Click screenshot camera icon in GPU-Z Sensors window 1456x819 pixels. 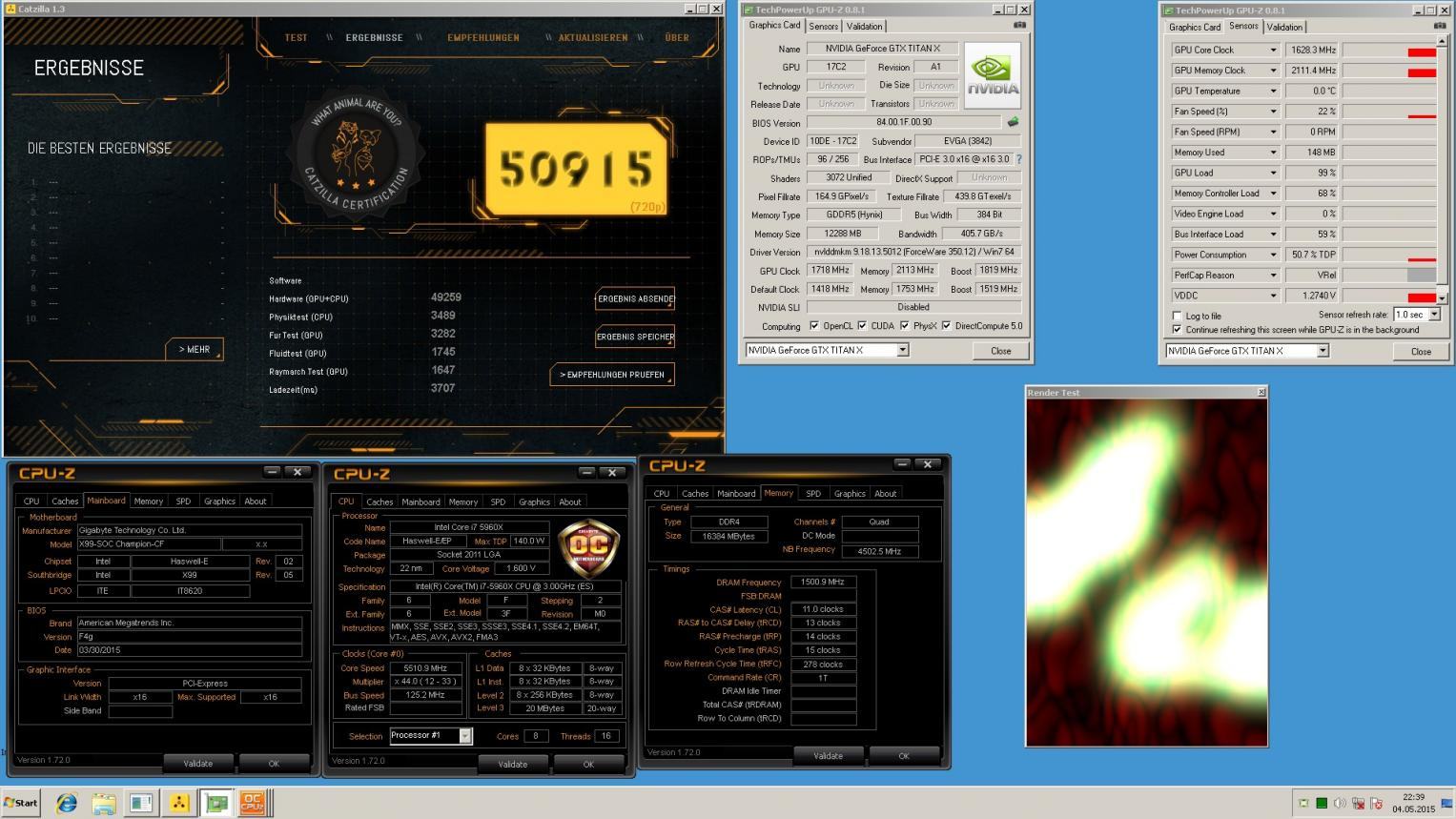tap(1439, 27)
